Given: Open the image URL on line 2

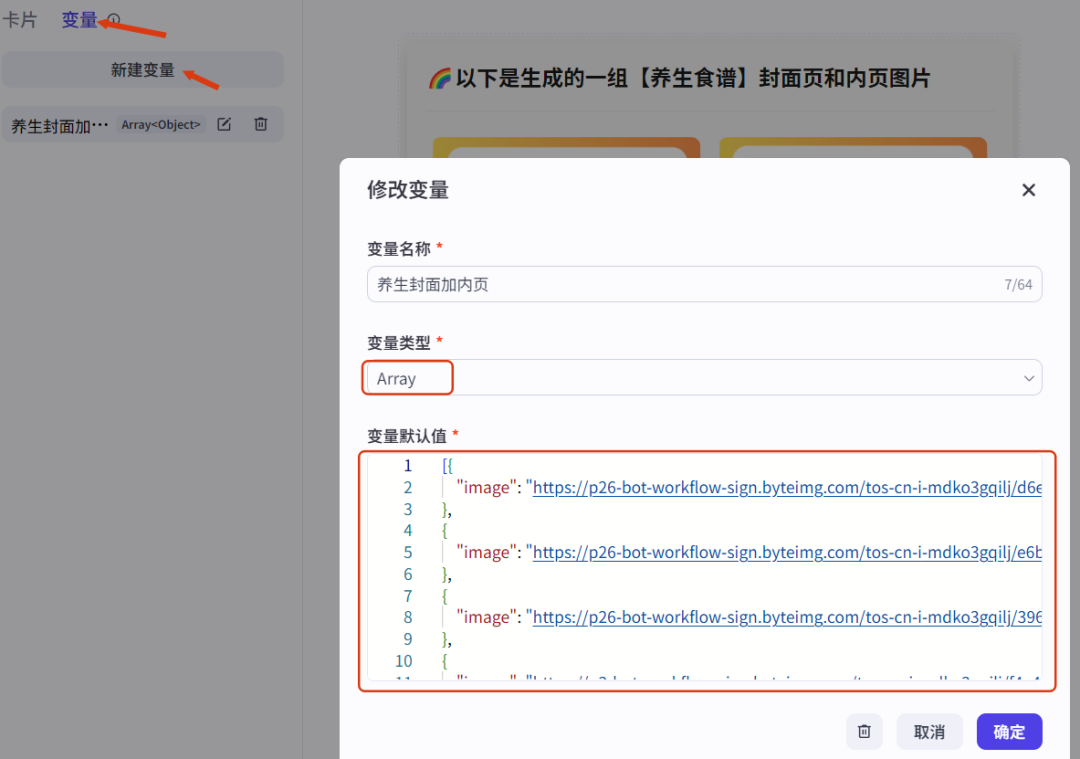Looking at the screenshot, I should click(x=787, y=488).
